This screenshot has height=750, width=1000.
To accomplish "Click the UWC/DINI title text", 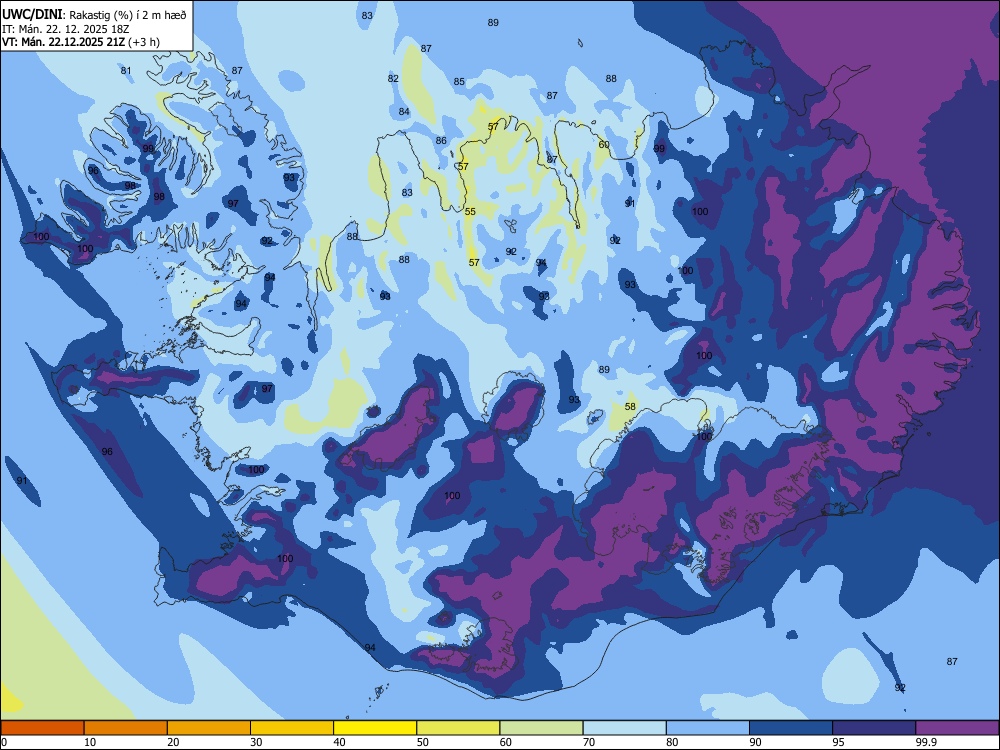I will click(x=32, y=15).
